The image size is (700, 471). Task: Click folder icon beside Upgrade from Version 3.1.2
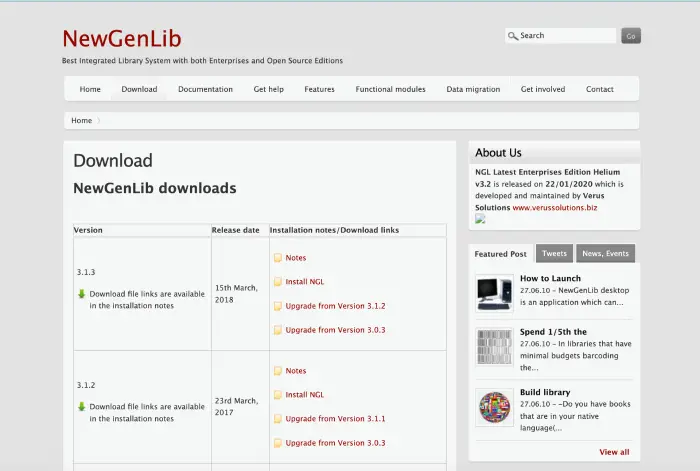278,306
